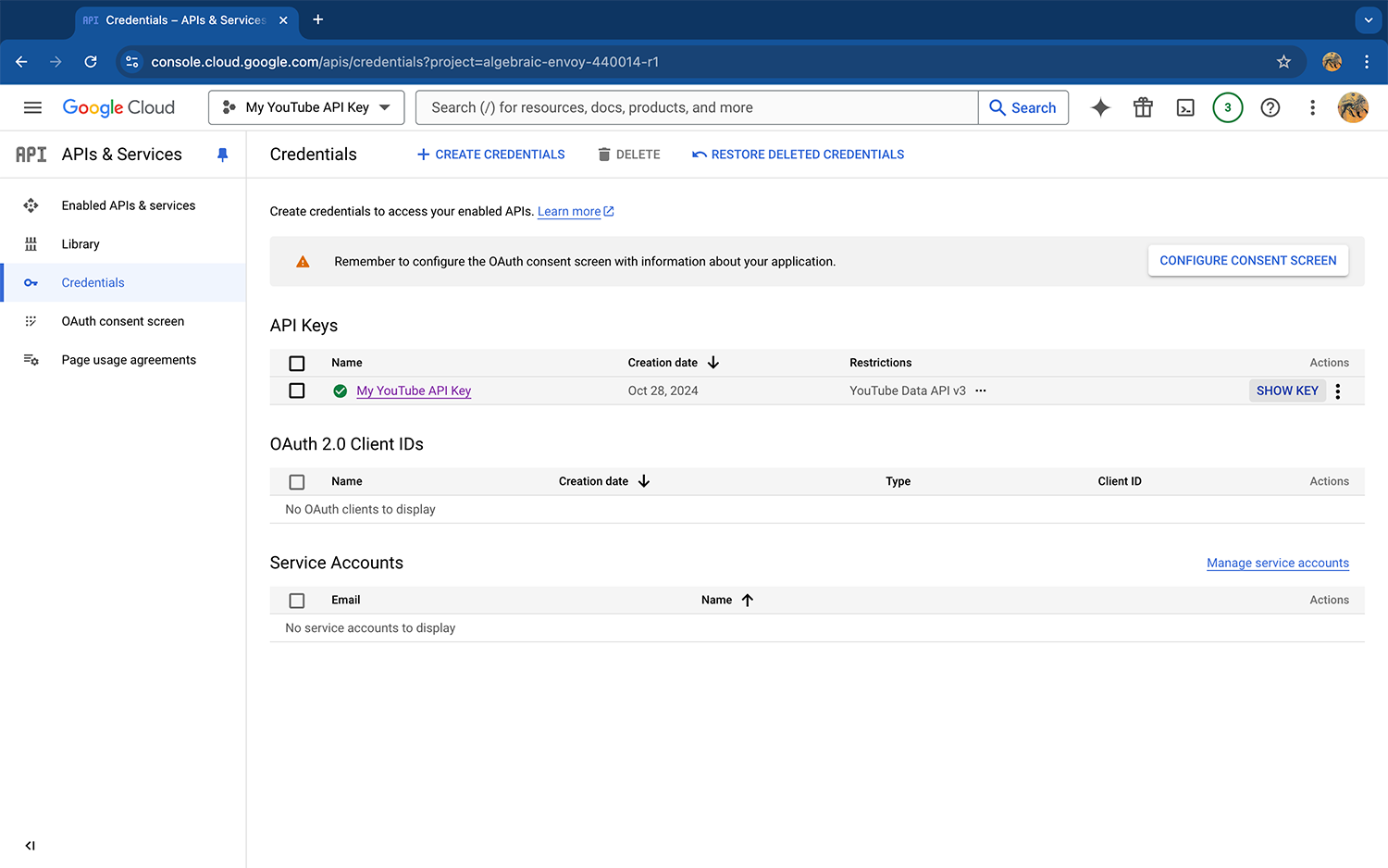The image size is (1388, 868).
Task: Open the free trial gift icon
Action: (x=1143, y=107)
